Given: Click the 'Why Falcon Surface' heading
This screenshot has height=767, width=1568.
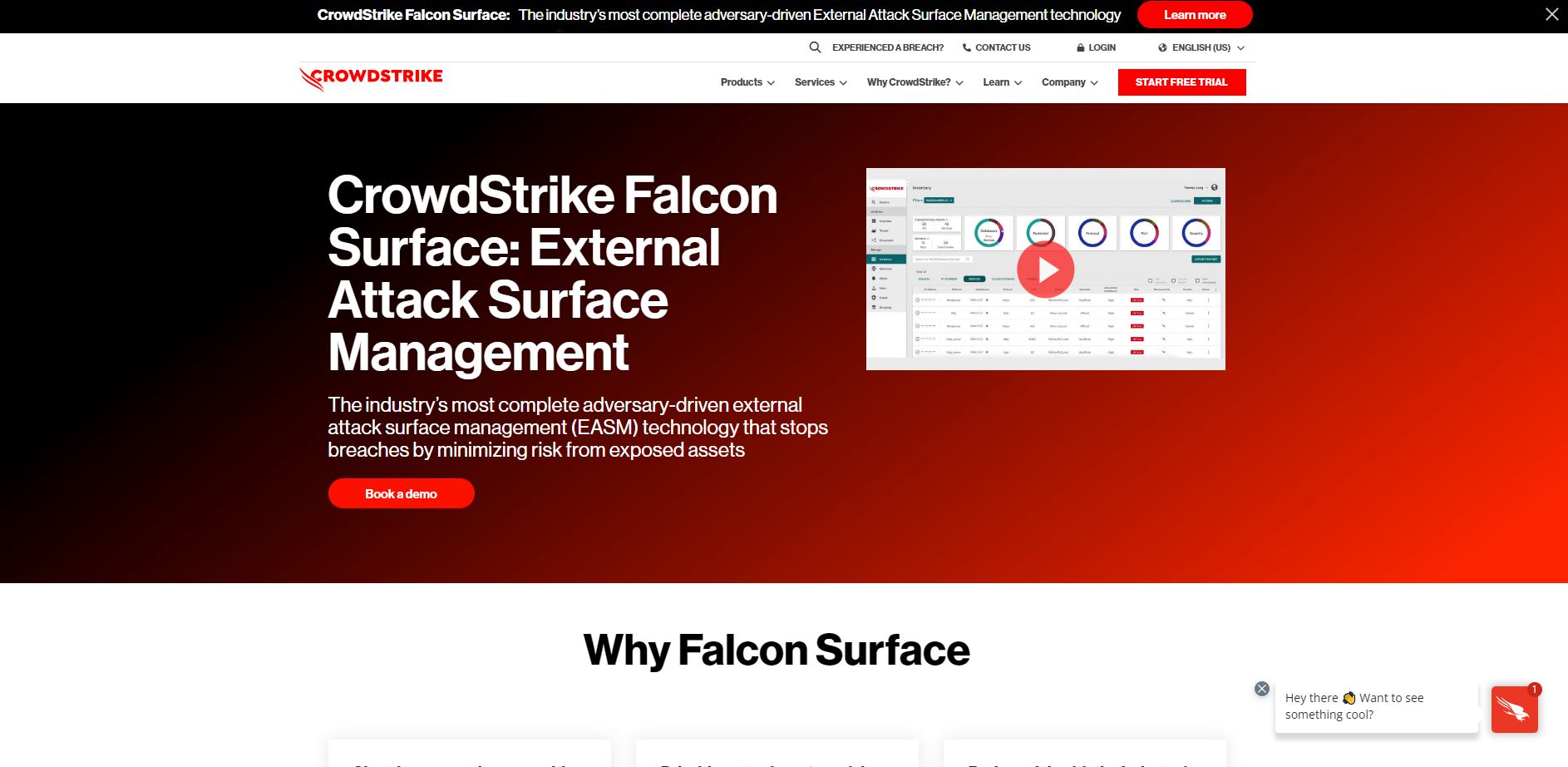Looking at the screenshot, I should [x=777, y=651].
